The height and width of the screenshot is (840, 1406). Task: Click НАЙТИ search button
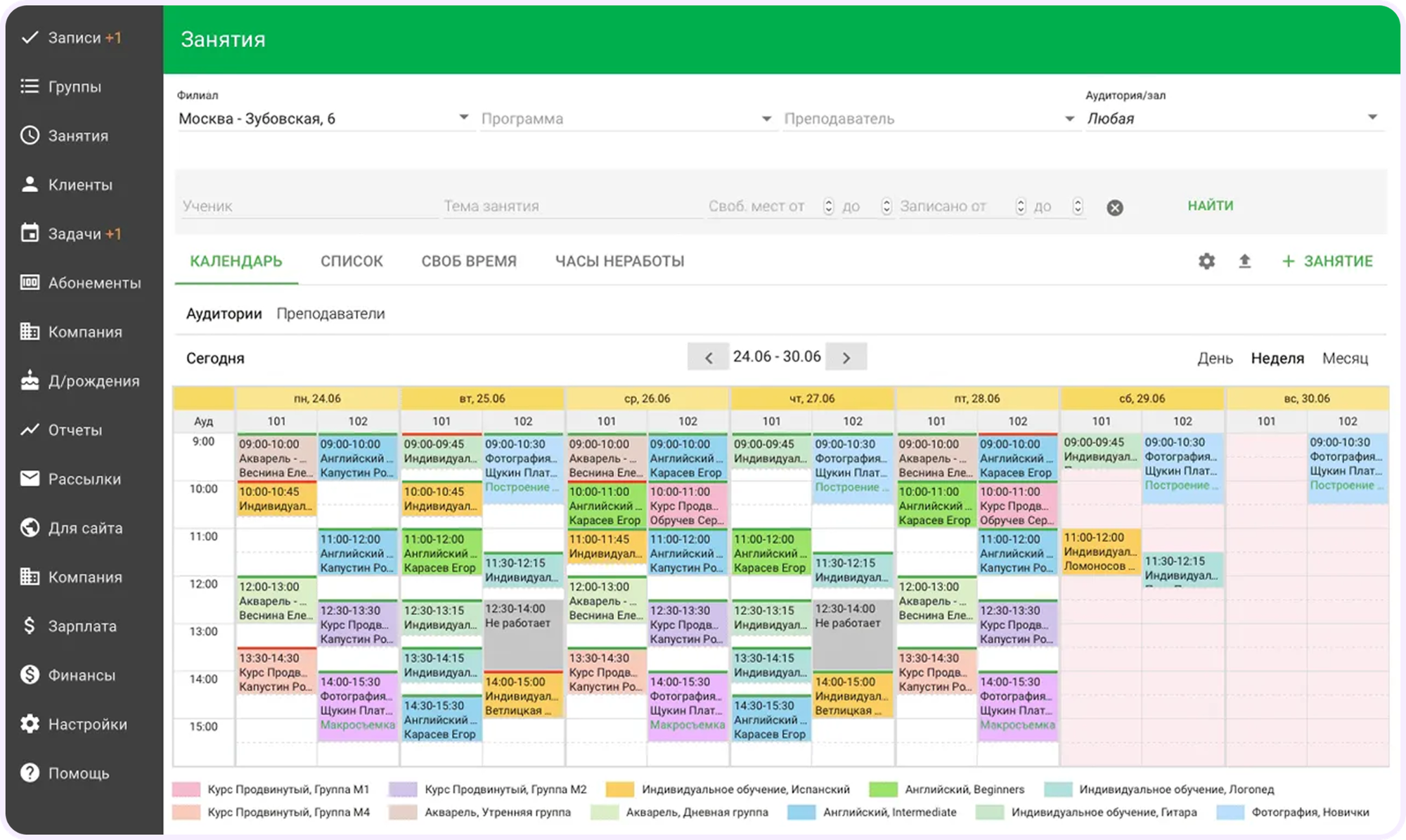(1211, 206)
